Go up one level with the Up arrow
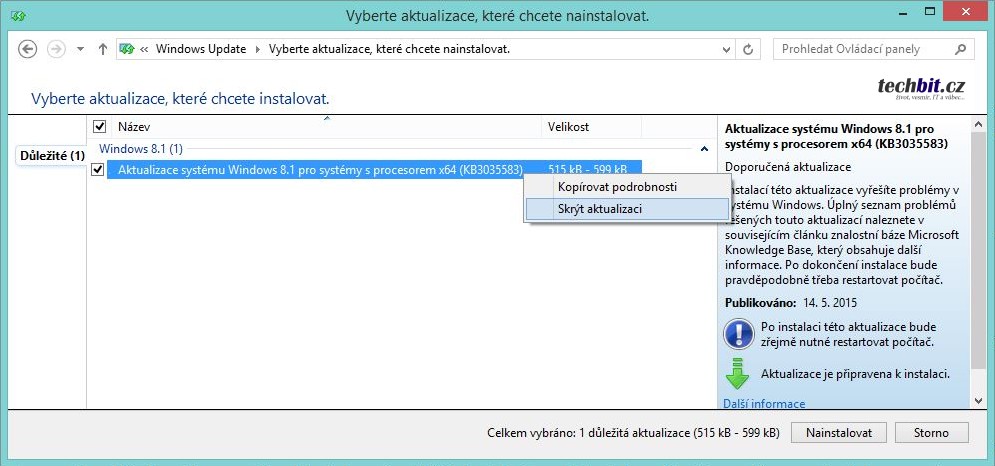Screen dimensions: 995x466 point(103,50)
